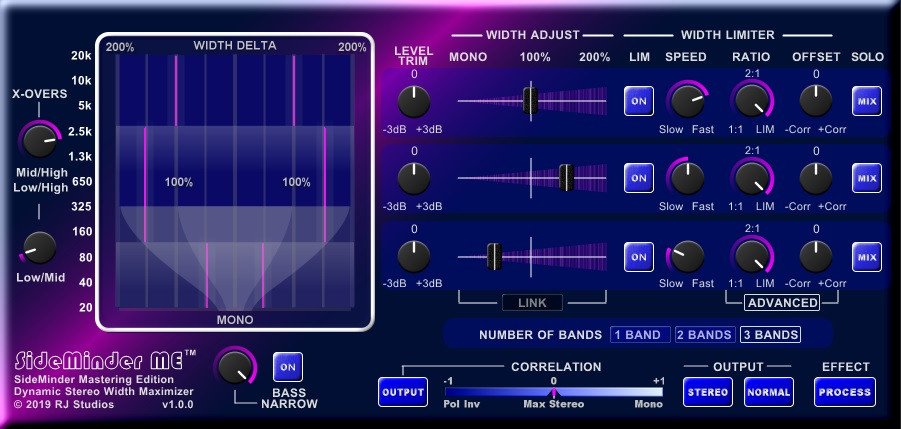Click the 650 frequency label
This screenshot has width=901, height=429.
coord(83,181)
